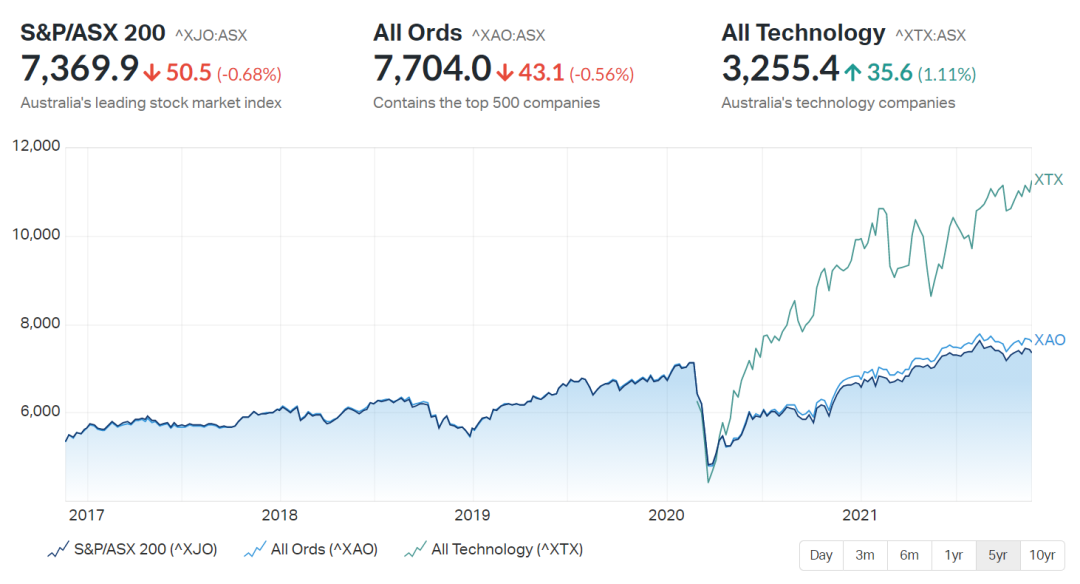Click the red down arrow beside 50.5
The width and height of the screenshot is (1080, 584).
click(152, 72)
